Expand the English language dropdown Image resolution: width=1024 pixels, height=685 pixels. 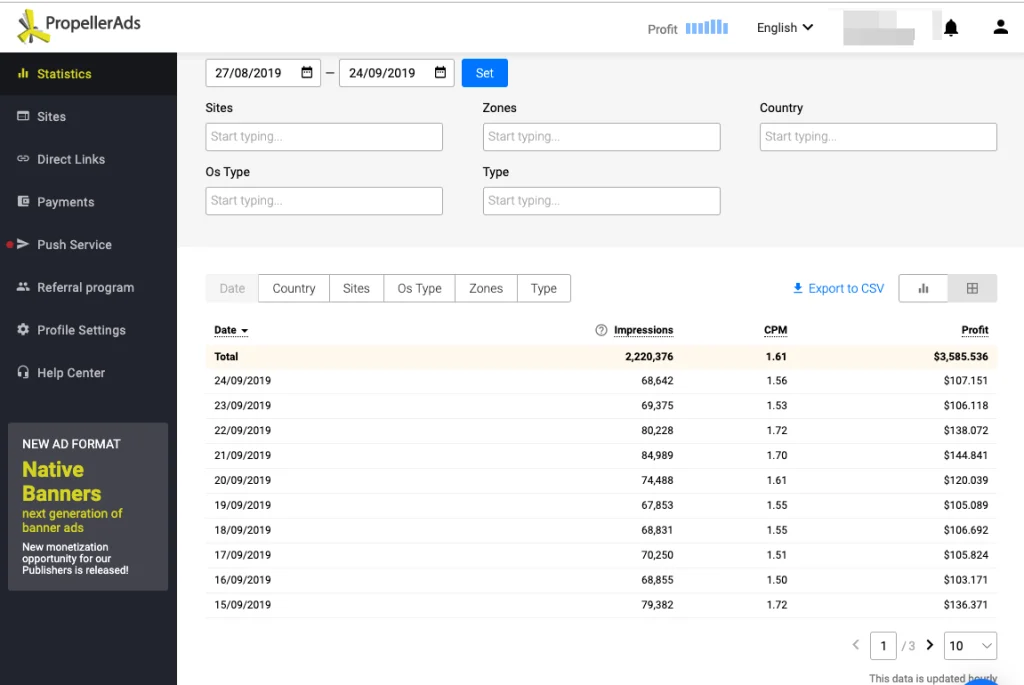tap(785, 28)
